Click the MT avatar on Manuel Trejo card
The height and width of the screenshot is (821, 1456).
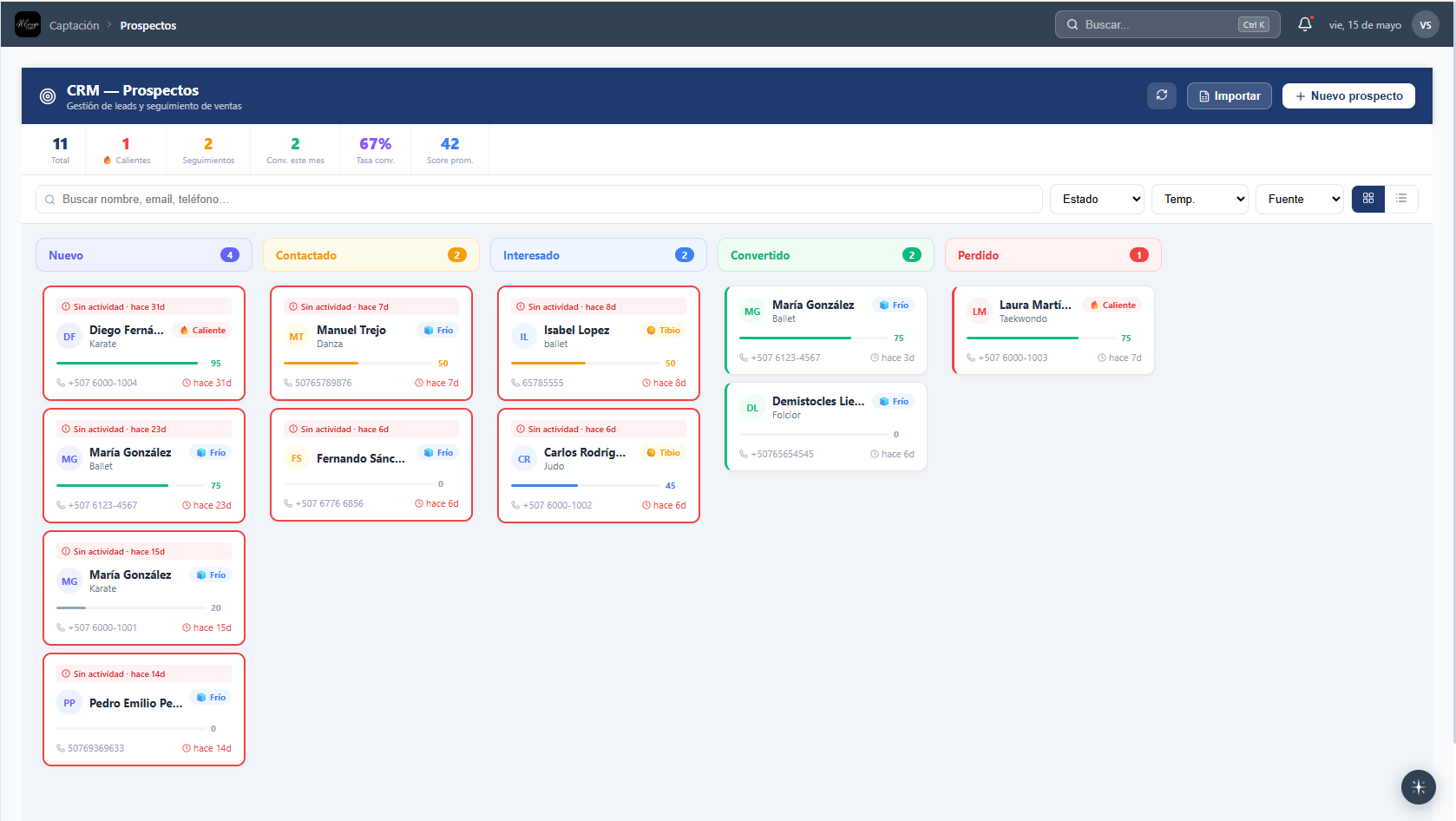click(297, 337)
